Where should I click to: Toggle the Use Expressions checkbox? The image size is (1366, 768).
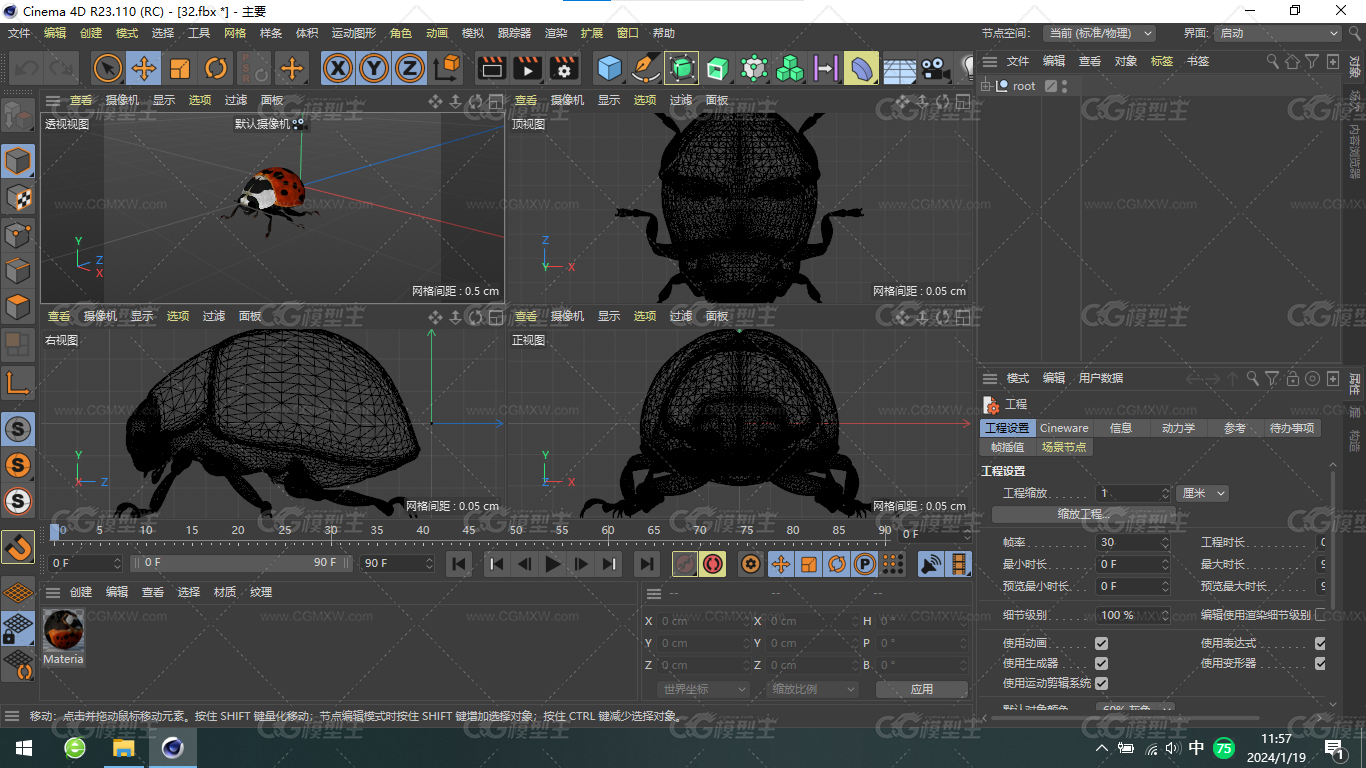pyautogui.click(x=1320, y=643)
